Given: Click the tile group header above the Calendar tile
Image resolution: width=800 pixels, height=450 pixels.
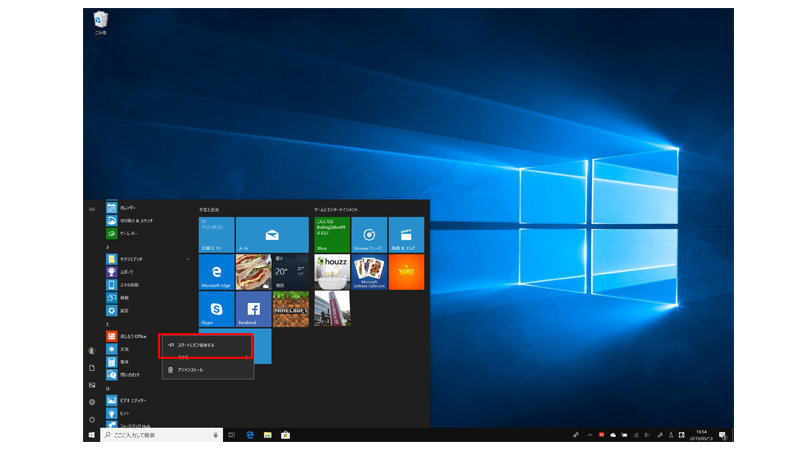Looking at the screenshot, I should coord(209,210).
